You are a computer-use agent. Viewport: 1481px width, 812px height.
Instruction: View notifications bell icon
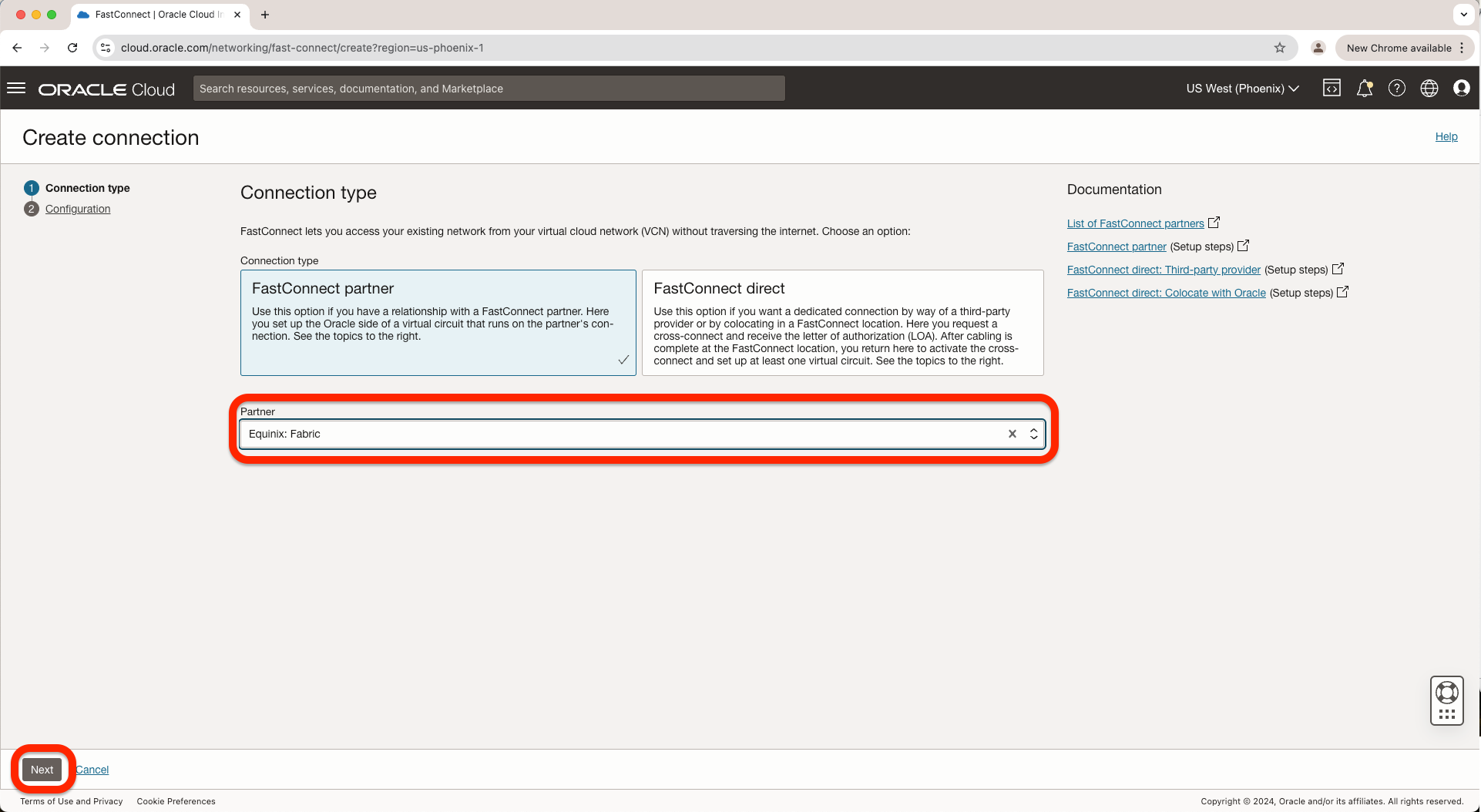[1365, 89]
